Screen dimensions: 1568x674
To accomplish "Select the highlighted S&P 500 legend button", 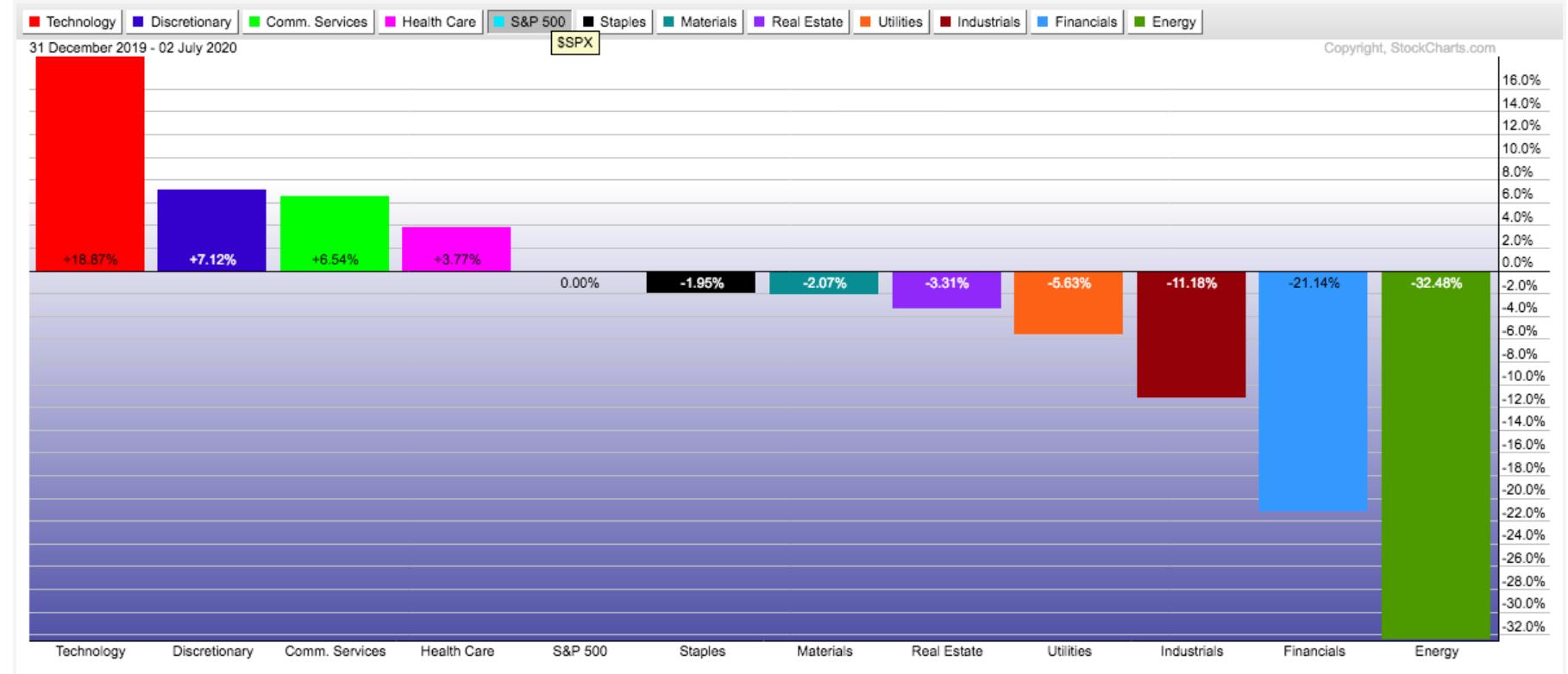I will (x=530, y=22).
